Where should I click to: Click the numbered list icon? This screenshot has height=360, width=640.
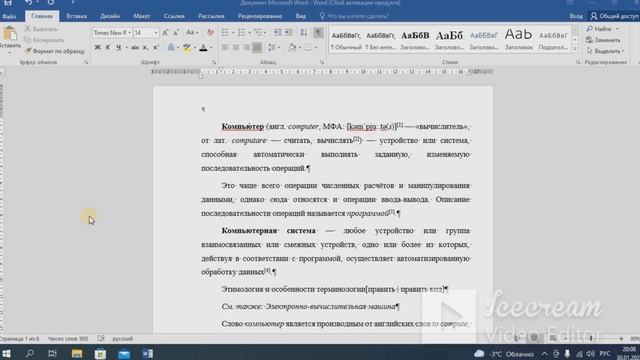(x=242, y=33)
